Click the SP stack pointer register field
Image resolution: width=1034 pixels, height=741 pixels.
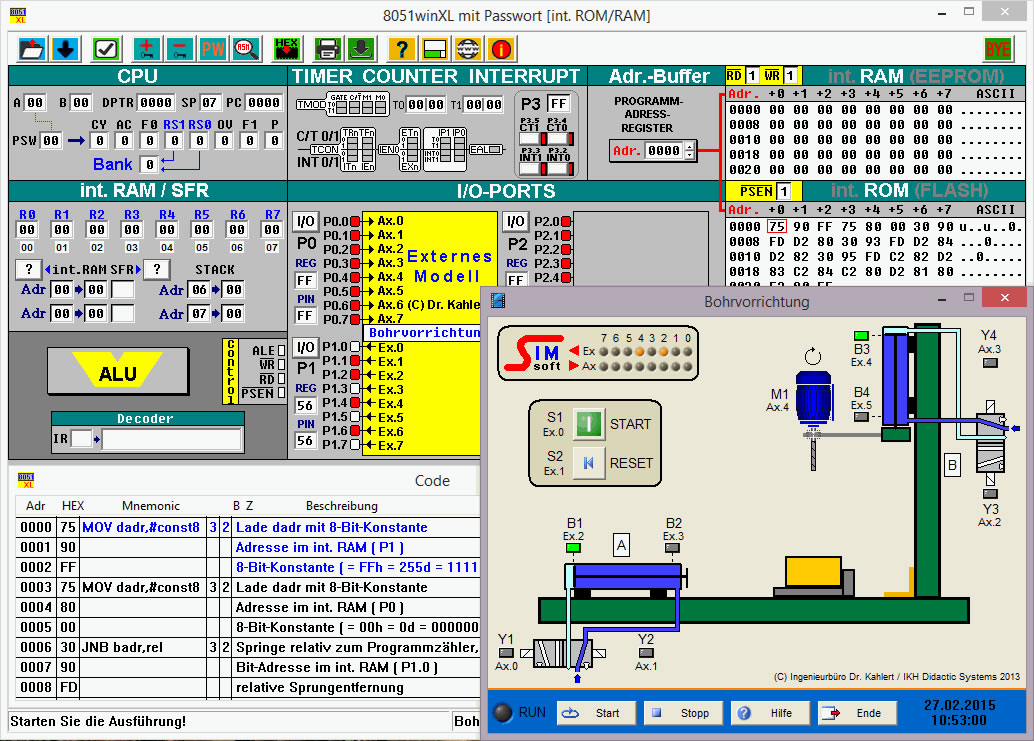click(x=210, y=103)
